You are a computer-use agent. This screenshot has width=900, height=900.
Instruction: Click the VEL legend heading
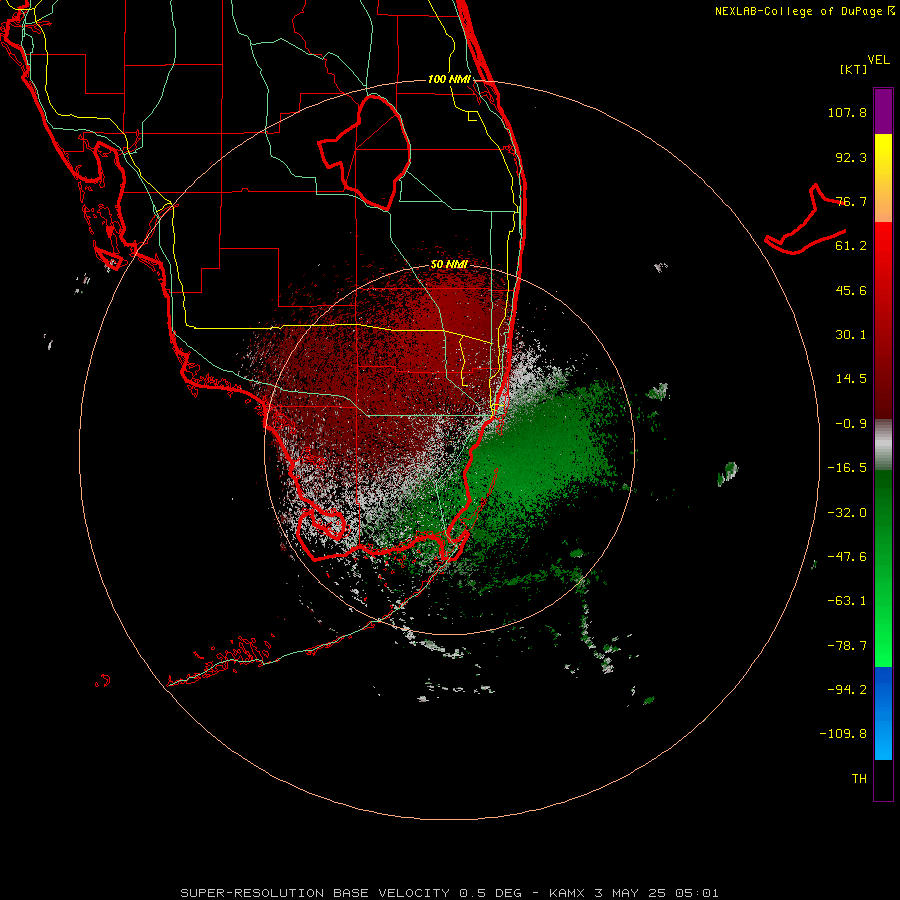click(x=878, y=60)
